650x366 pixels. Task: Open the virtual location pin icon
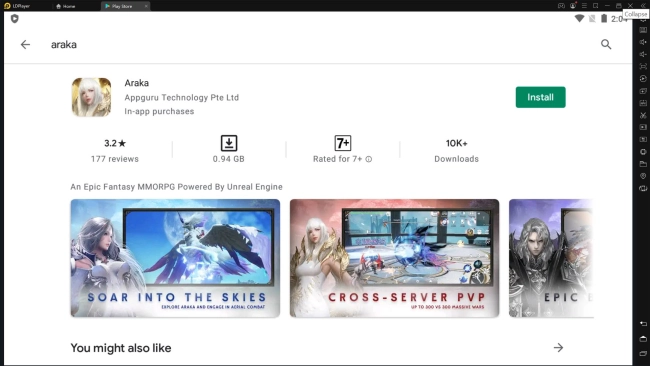click(643, 176)
